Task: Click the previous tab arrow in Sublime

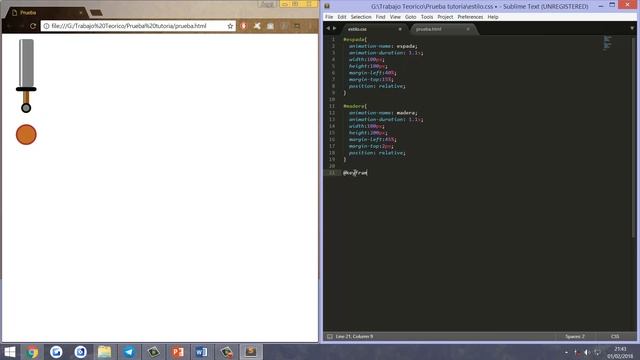Action: click(x=328, y=29)
